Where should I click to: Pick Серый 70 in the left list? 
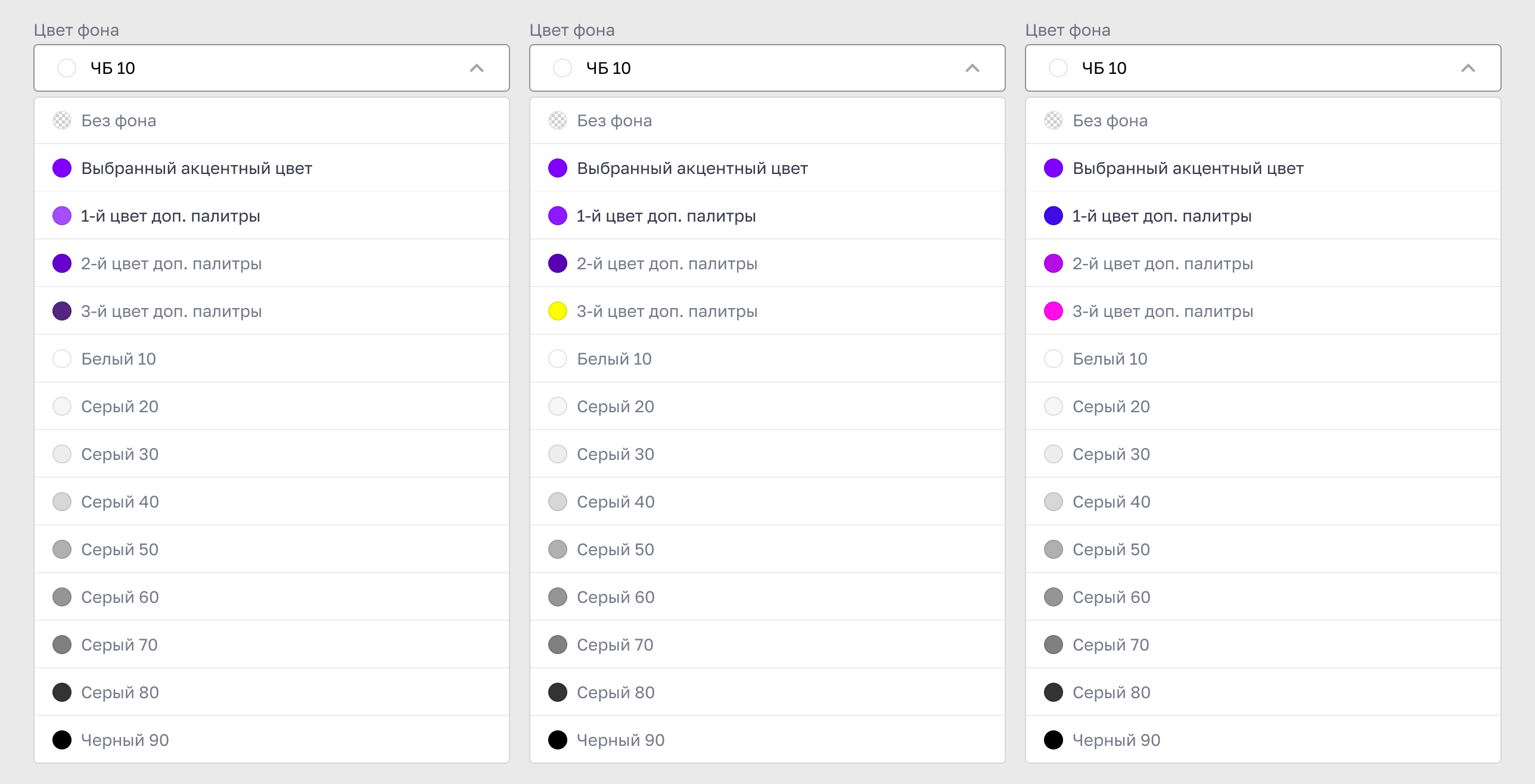click(272, 645)
